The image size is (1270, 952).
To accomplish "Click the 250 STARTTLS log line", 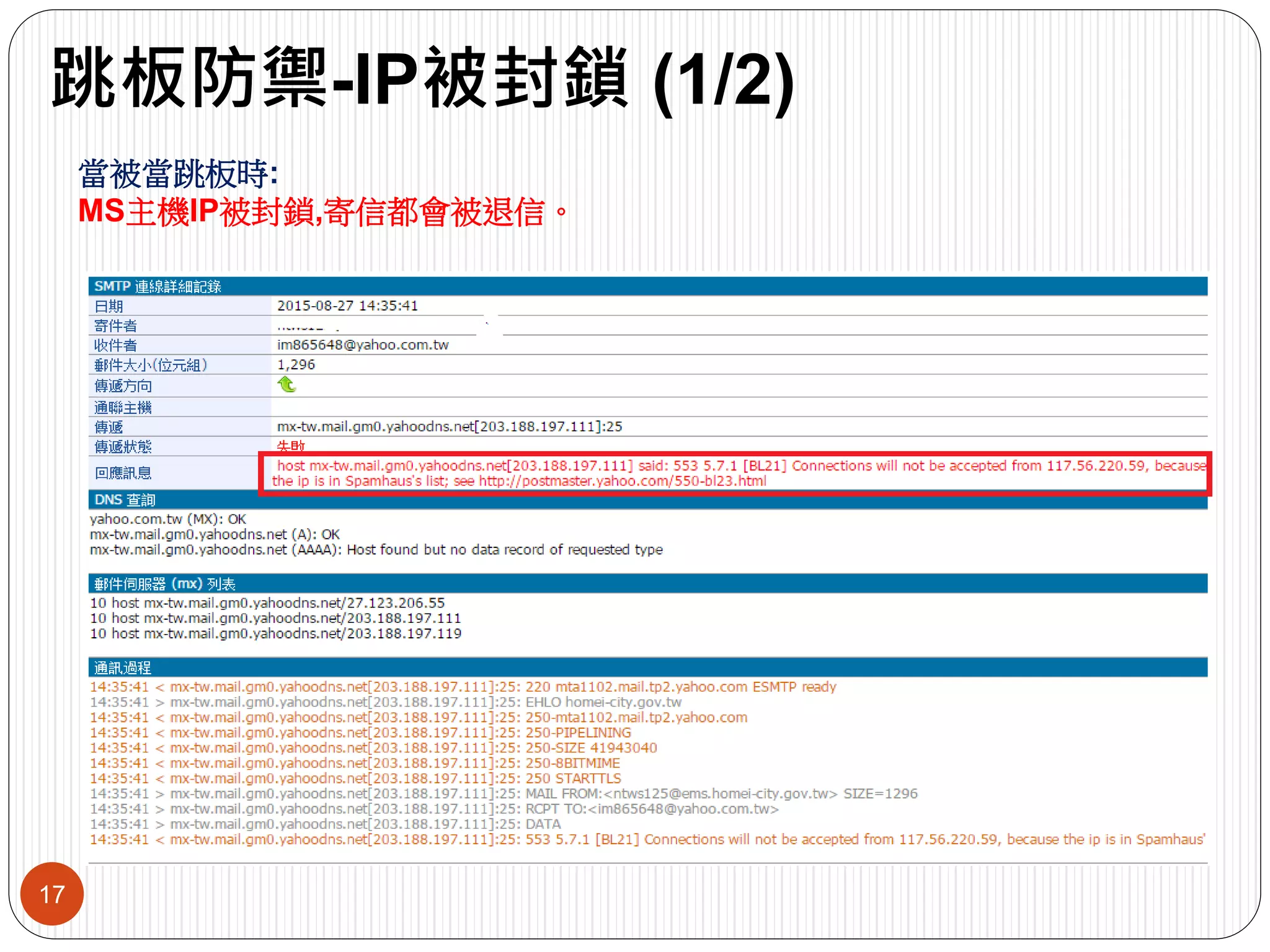I will coord(355,778).
